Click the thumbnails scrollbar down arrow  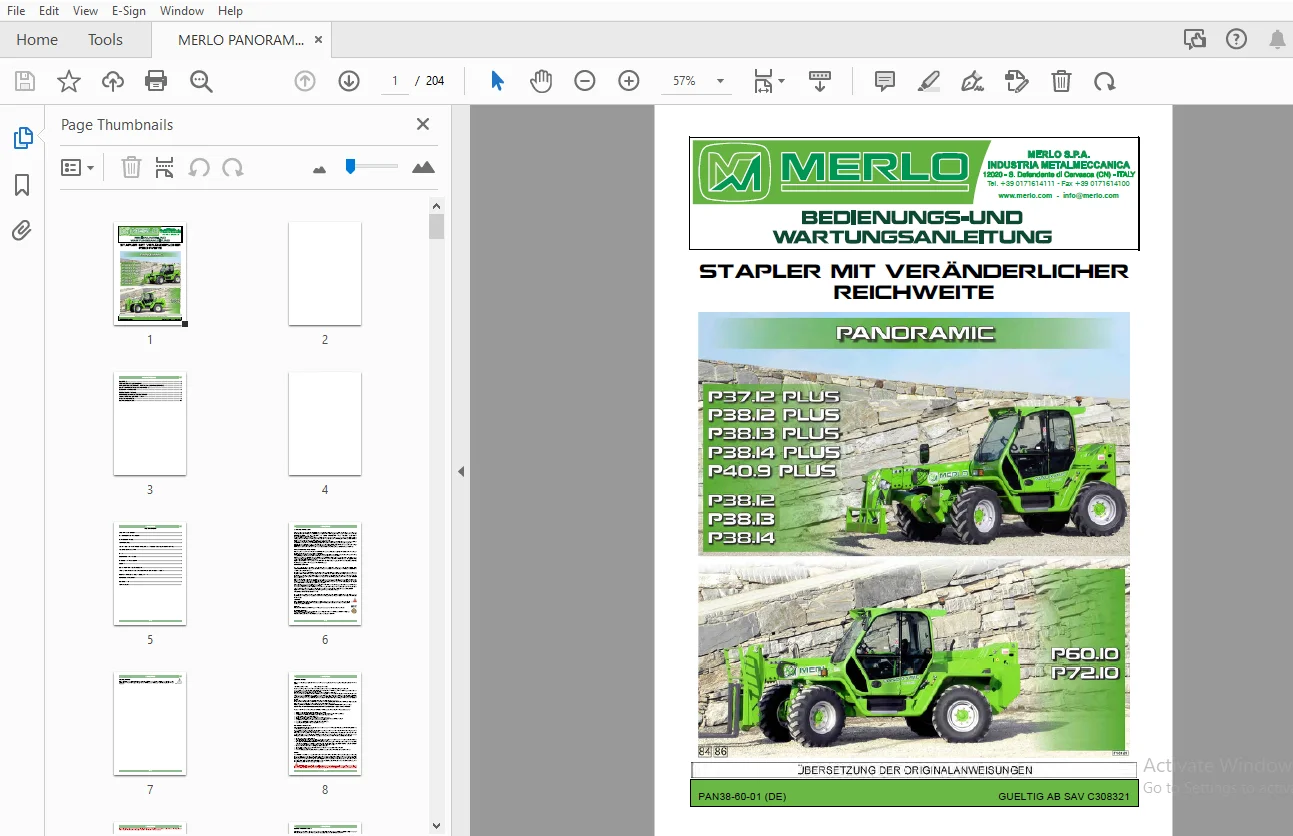(x=436, y=826)
